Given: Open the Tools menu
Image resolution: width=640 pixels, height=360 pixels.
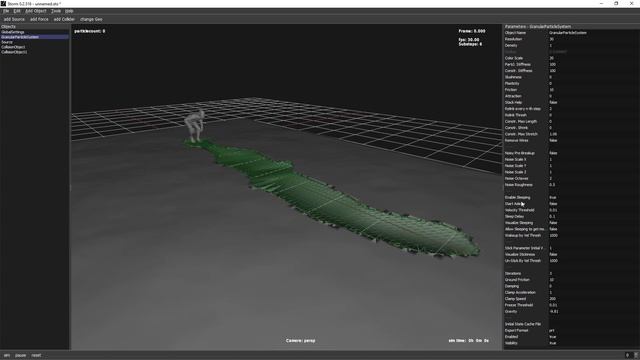Looking at the screenshot, I should click(56, 11).
